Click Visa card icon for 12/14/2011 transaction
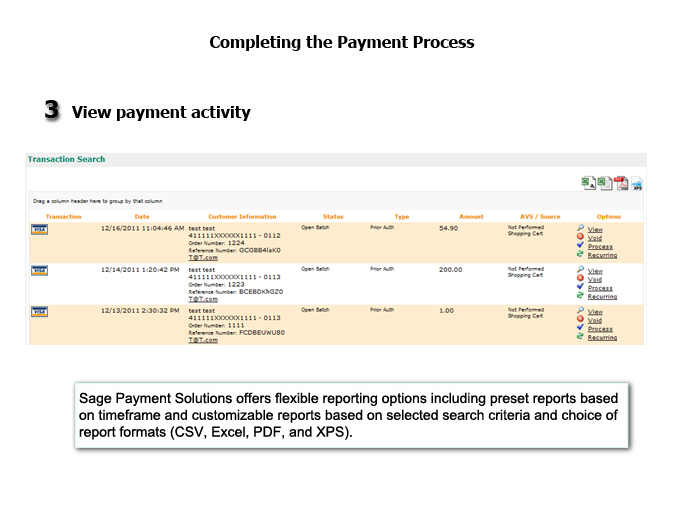 (x=39, y=270)
